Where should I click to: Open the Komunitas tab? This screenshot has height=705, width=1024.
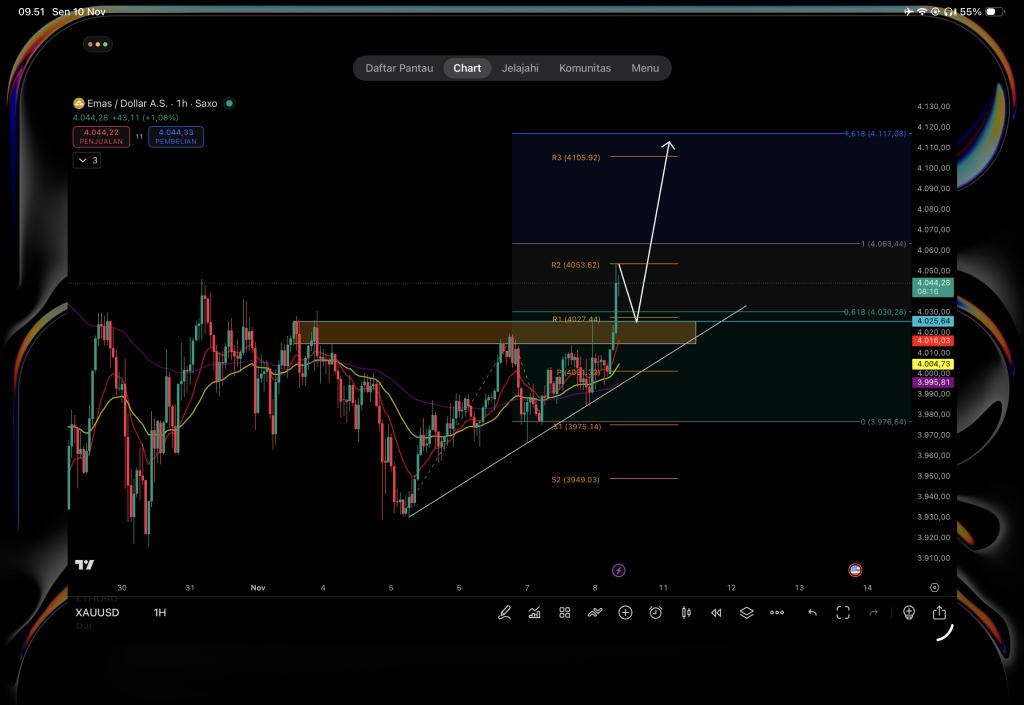click(585, 68)
